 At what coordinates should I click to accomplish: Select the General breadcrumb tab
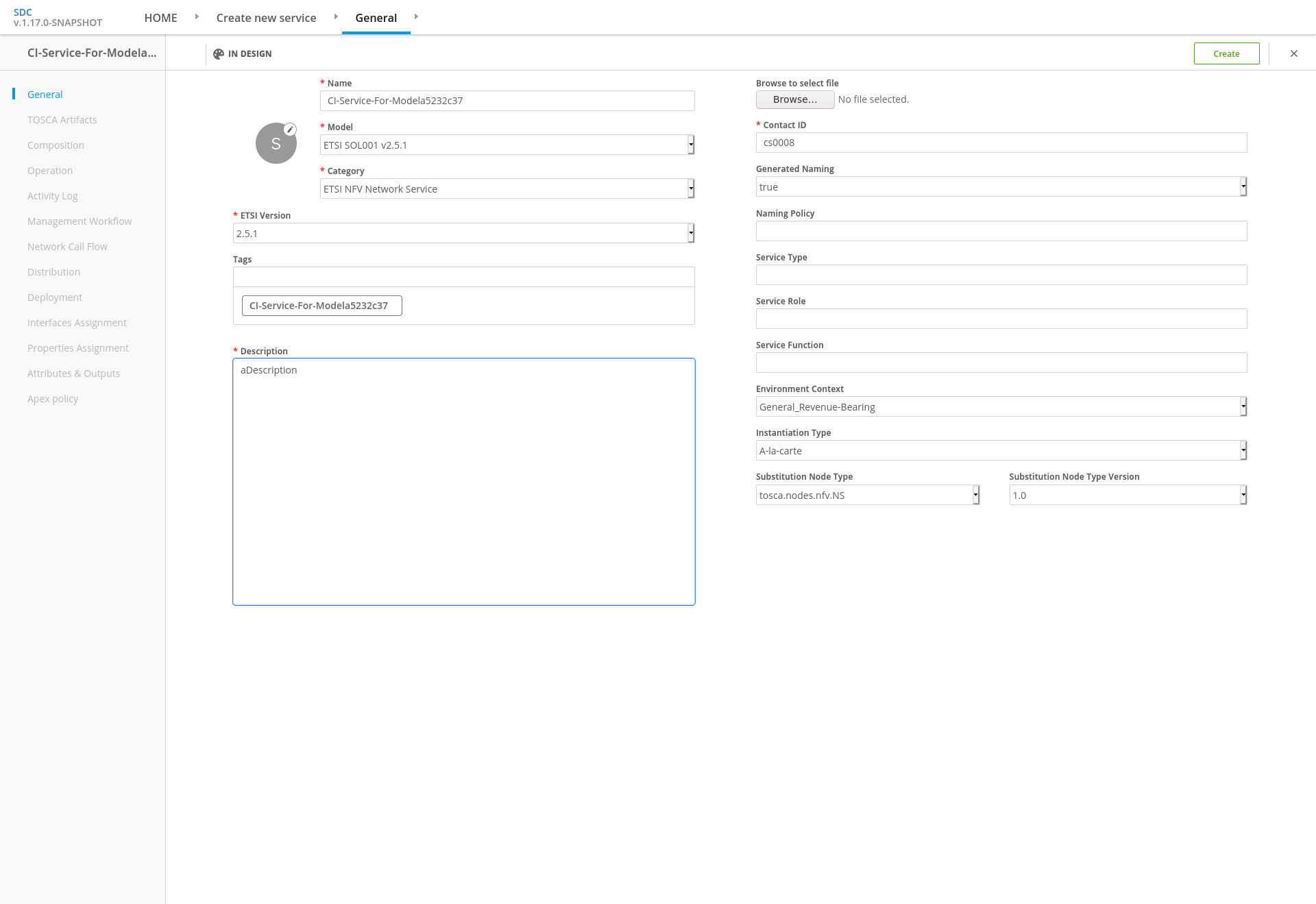coord(376,18)
